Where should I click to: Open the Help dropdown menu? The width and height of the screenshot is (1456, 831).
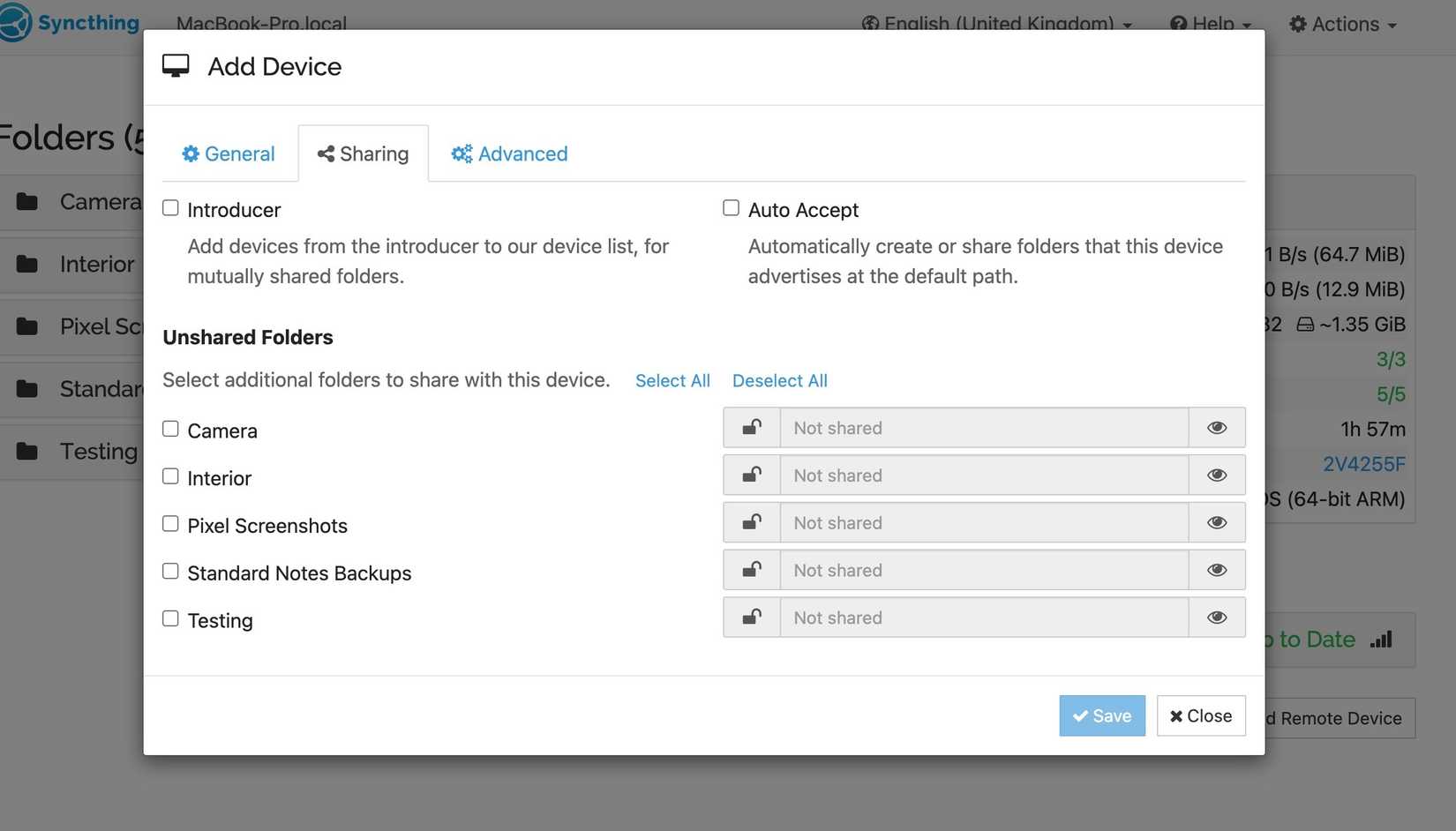1211,24
